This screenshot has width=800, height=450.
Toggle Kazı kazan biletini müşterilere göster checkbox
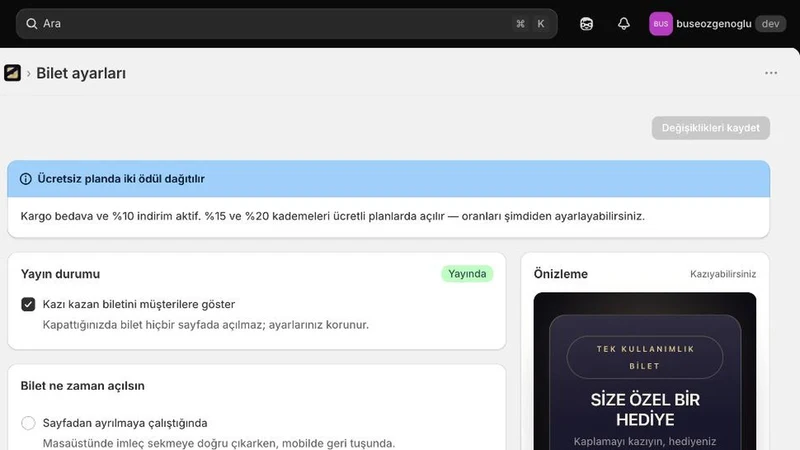pos(28,304)
